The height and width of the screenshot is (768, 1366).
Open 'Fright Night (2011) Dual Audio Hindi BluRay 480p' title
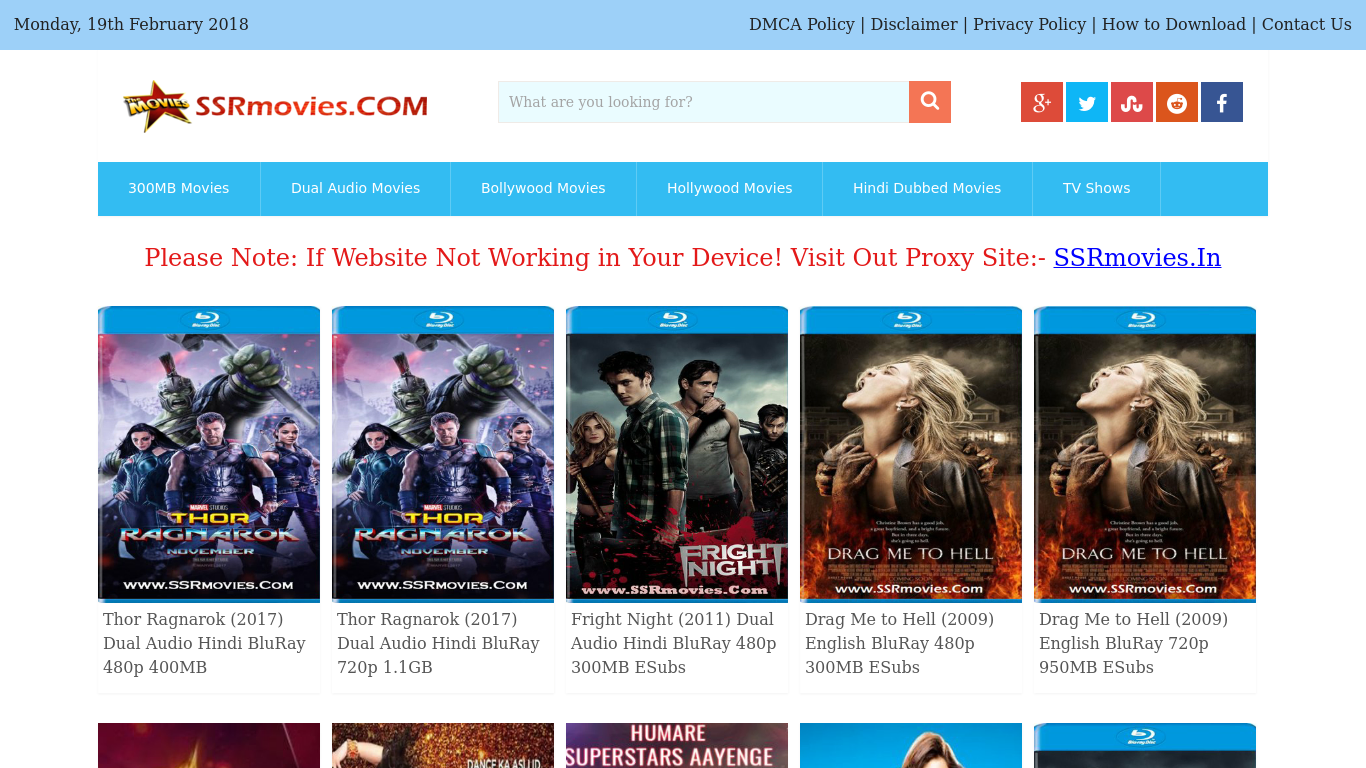pos(674,643)
